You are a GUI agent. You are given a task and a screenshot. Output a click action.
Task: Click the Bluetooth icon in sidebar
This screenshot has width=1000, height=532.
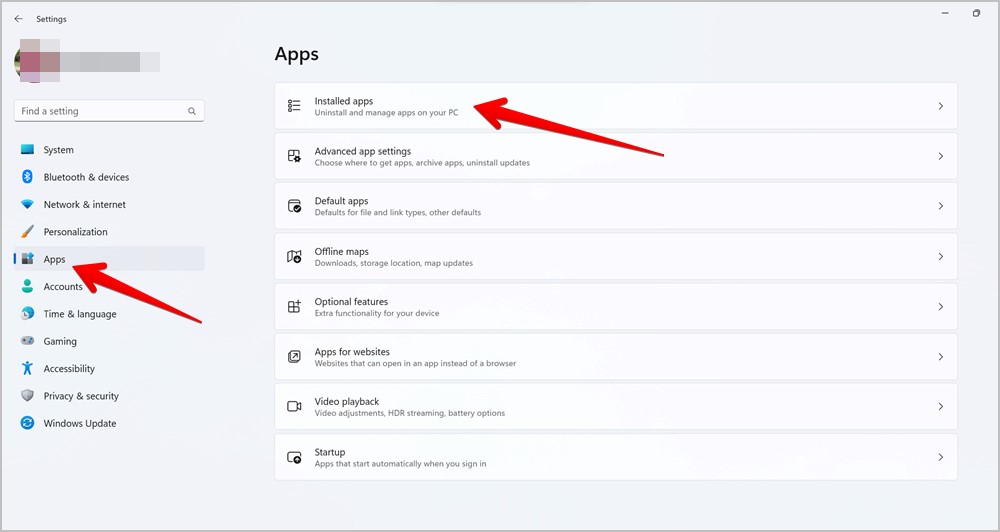tap(27, 177)
